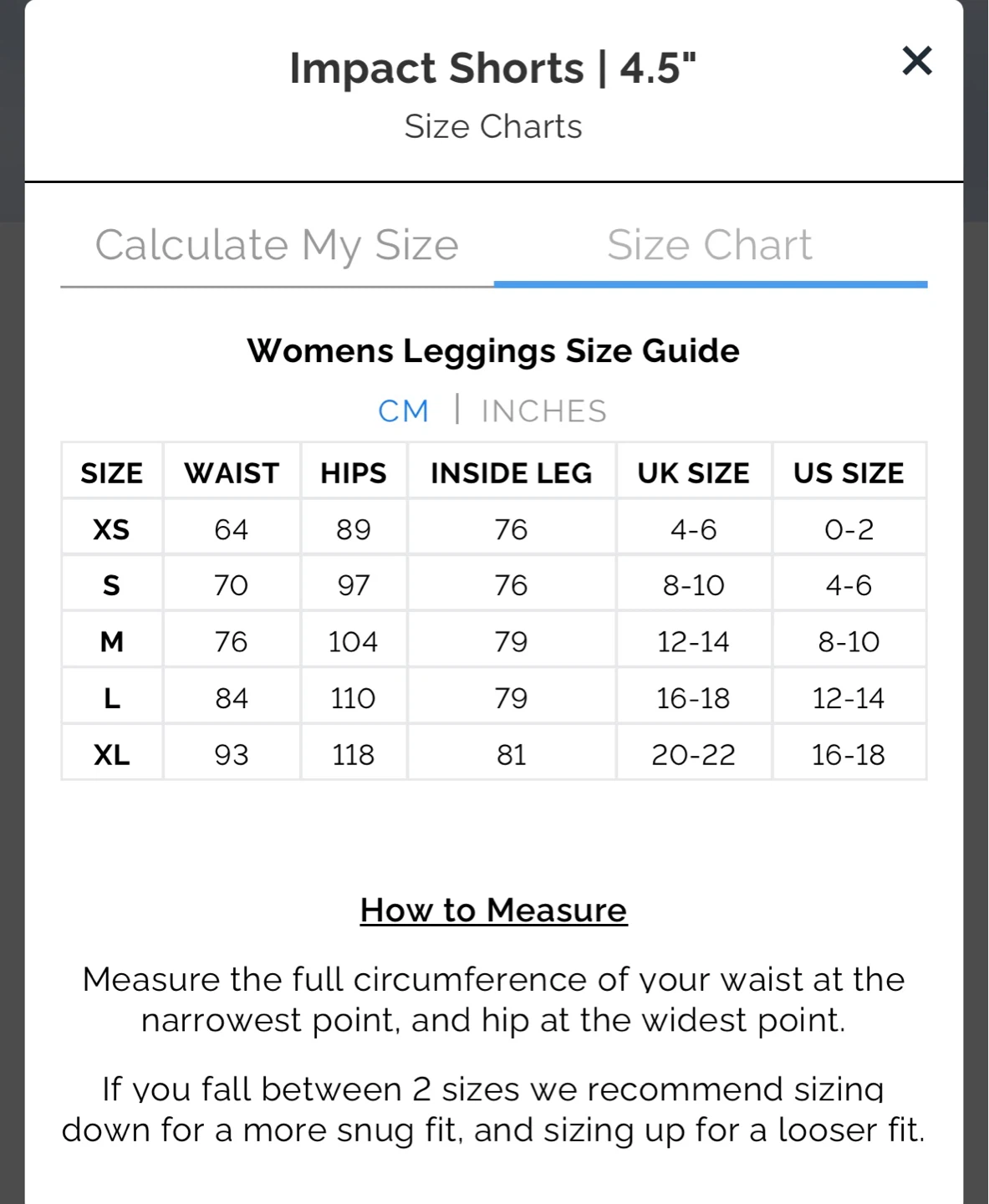Image resolution: width=989 pixels, height=1204 pixels.
Task: Select the M size row label
Action: (x=111, y=641)
